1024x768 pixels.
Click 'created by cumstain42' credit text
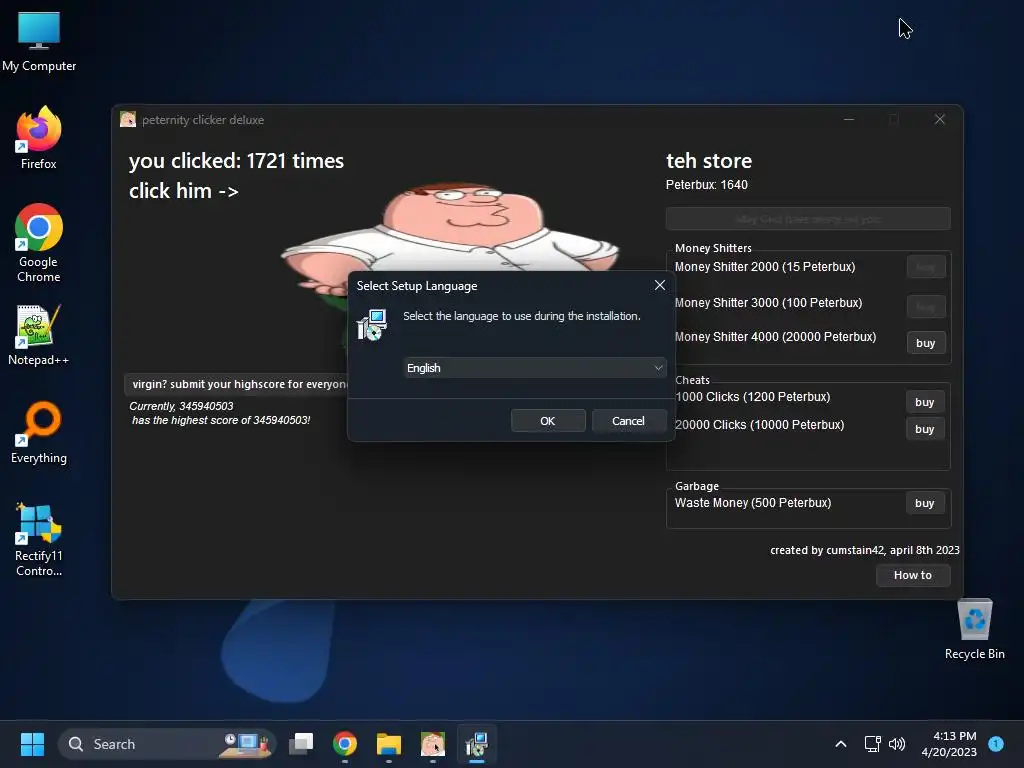865,550
